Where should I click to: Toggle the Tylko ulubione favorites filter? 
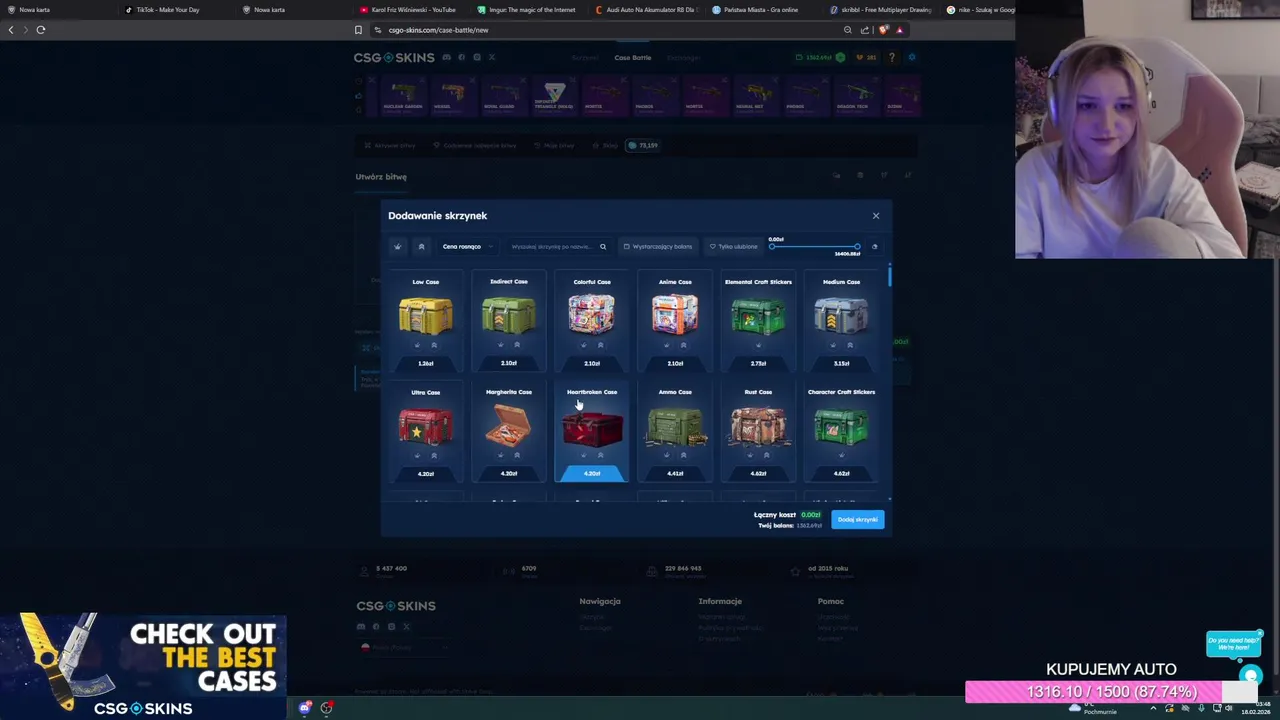coord(734,246)
